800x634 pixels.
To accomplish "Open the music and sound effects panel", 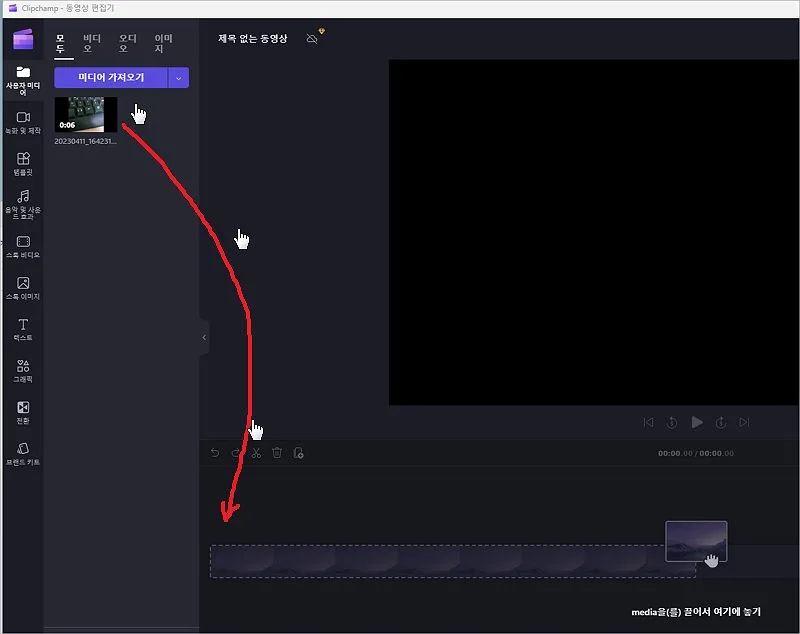I will click(23, 203).
